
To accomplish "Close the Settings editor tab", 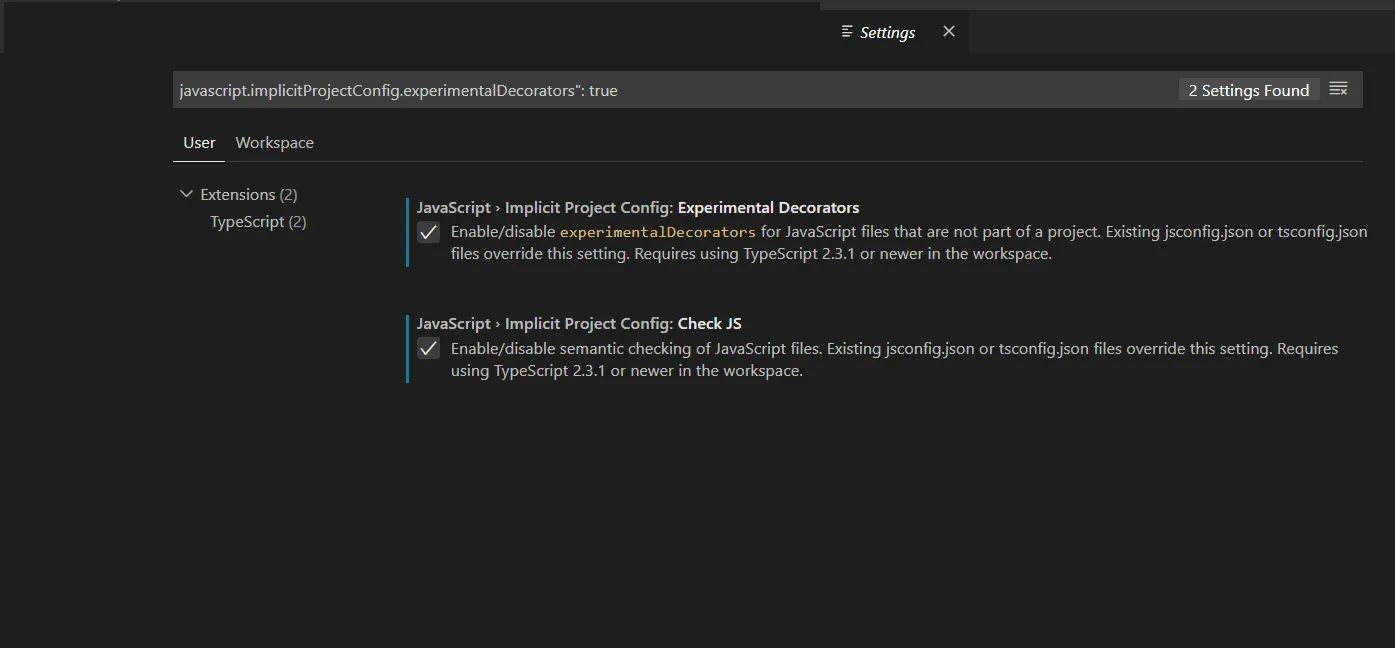I will click(x=949, y=32).
